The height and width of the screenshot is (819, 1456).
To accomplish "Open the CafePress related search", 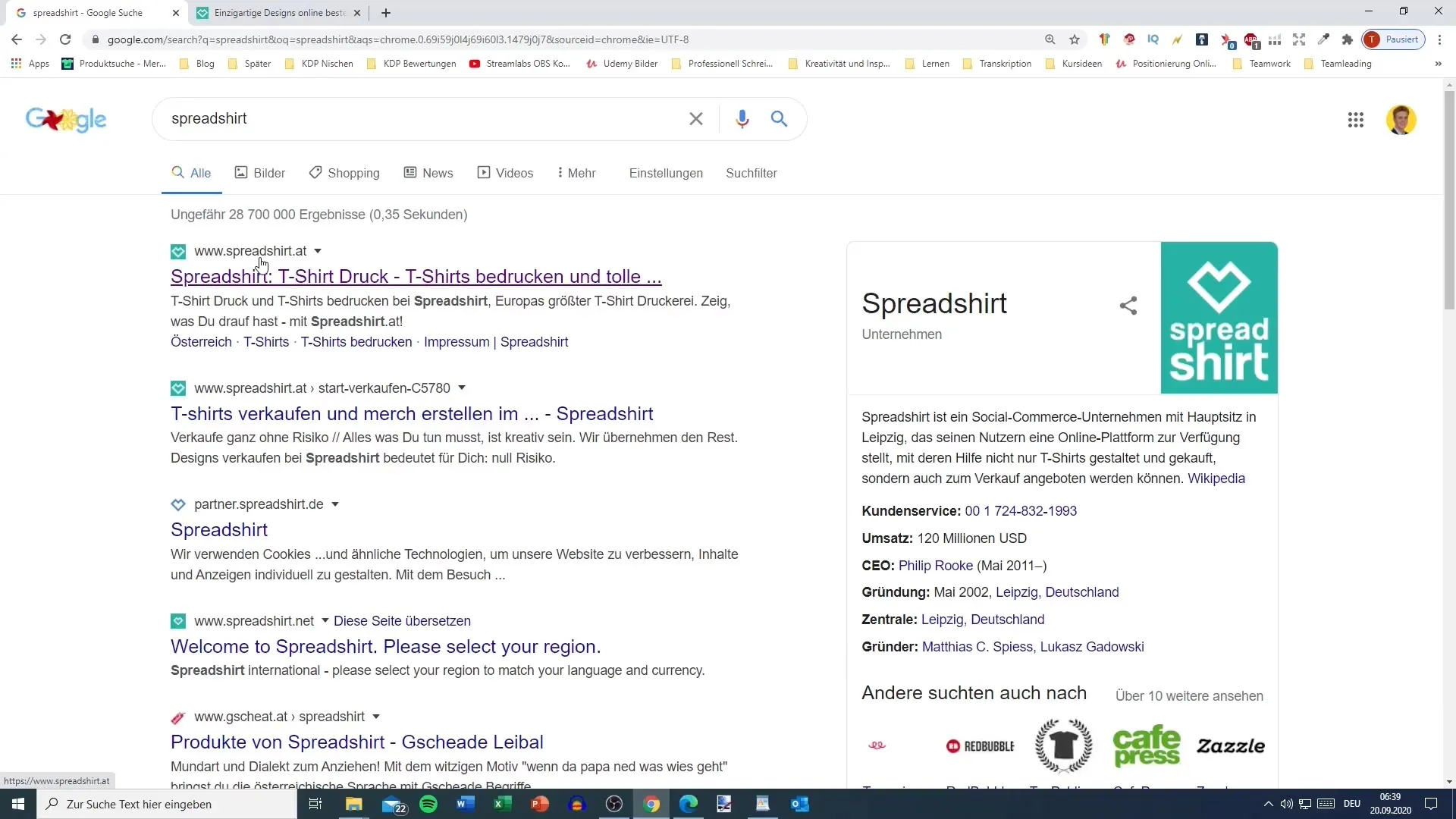I will point(1147,746).
